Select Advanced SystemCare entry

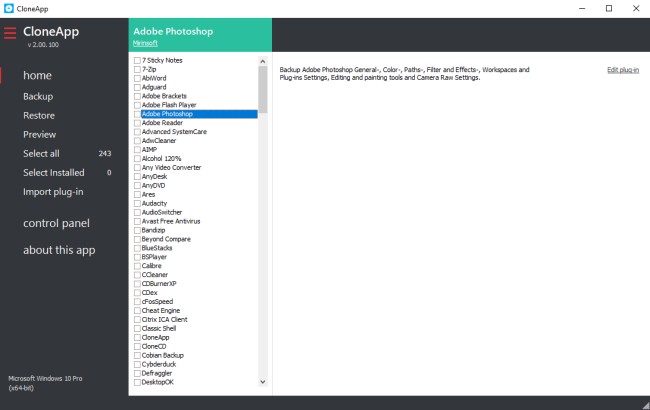174,132
